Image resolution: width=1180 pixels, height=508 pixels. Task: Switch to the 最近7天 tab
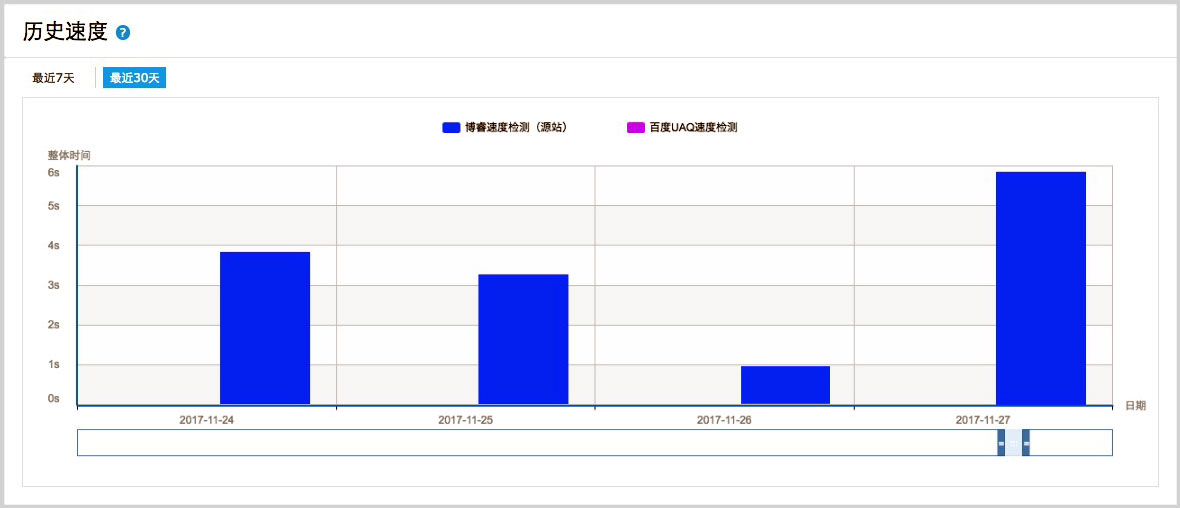[53, 78]
